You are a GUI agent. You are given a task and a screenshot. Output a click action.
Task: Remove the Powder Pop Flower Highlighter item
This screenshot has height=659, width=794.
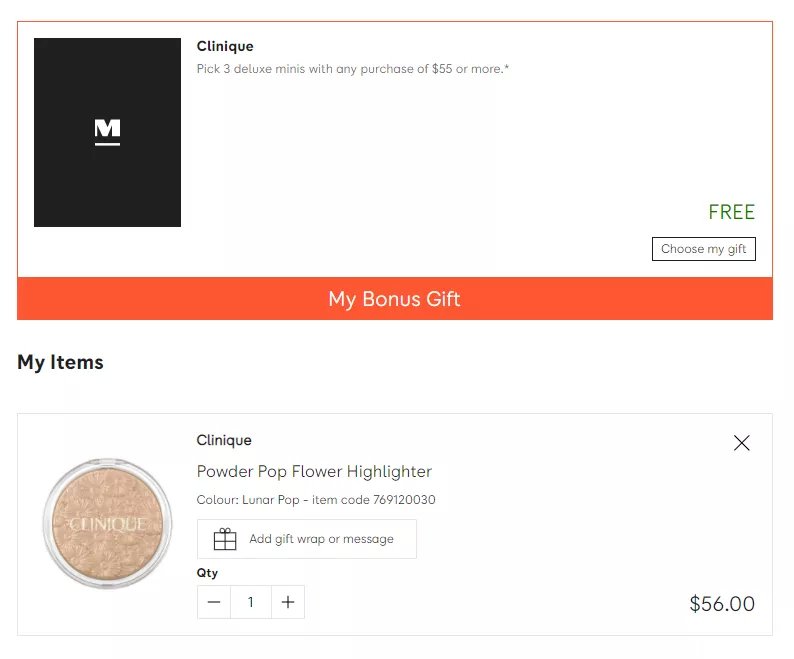point(741,443)
